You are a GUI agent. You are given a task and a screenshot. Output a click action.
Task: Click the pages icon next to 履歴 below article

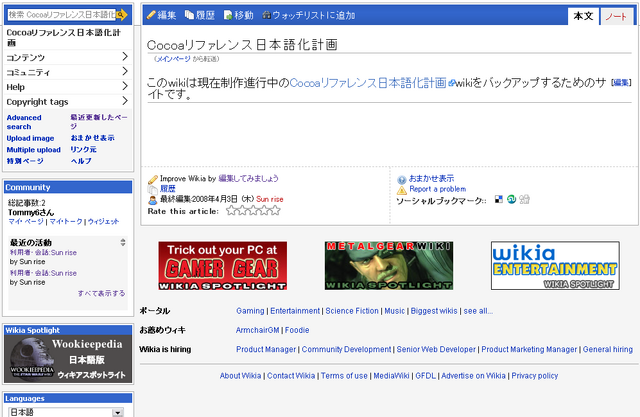click(153, 190)
